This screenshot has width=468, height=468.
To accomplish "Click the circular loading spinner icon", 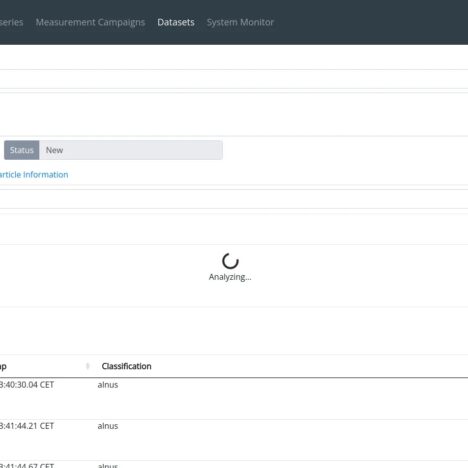I will (230, 261).
